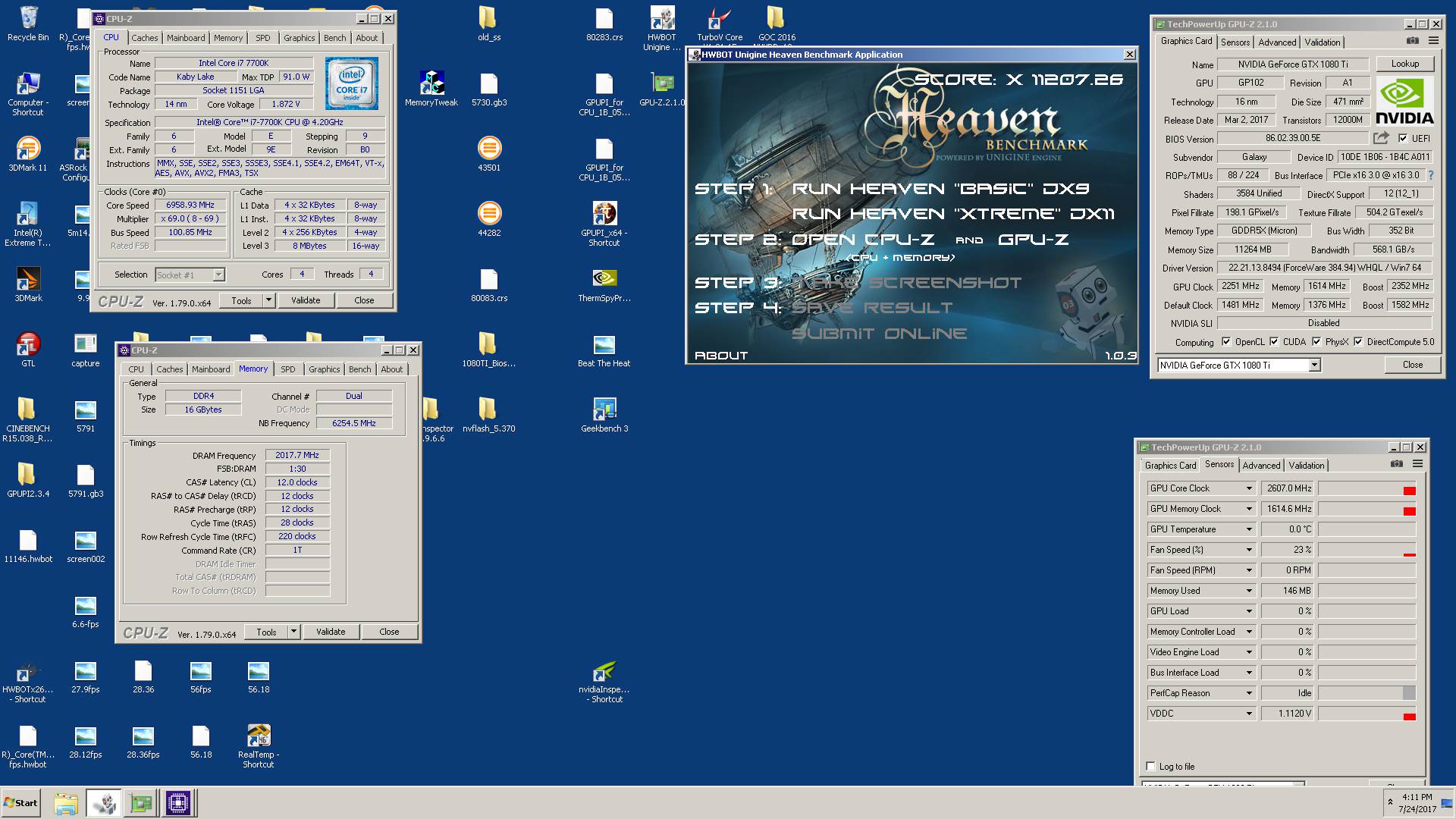Viewport: 1456px width, 819px height.
Task: Expand the GPU Memory Clock sensor dropdown
Action: 1249,509
